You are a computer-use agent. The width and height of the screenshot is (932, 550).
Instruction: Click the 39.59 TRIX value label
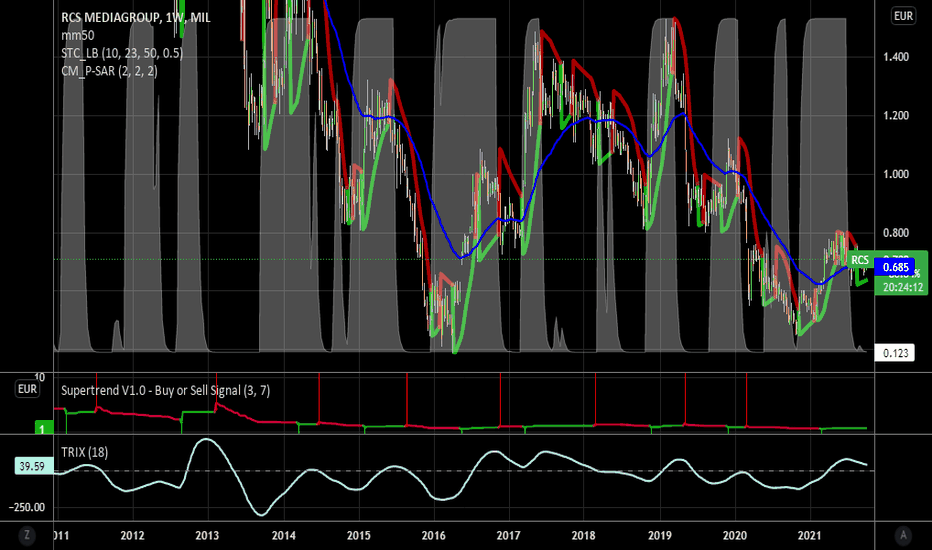pos(32,466)
